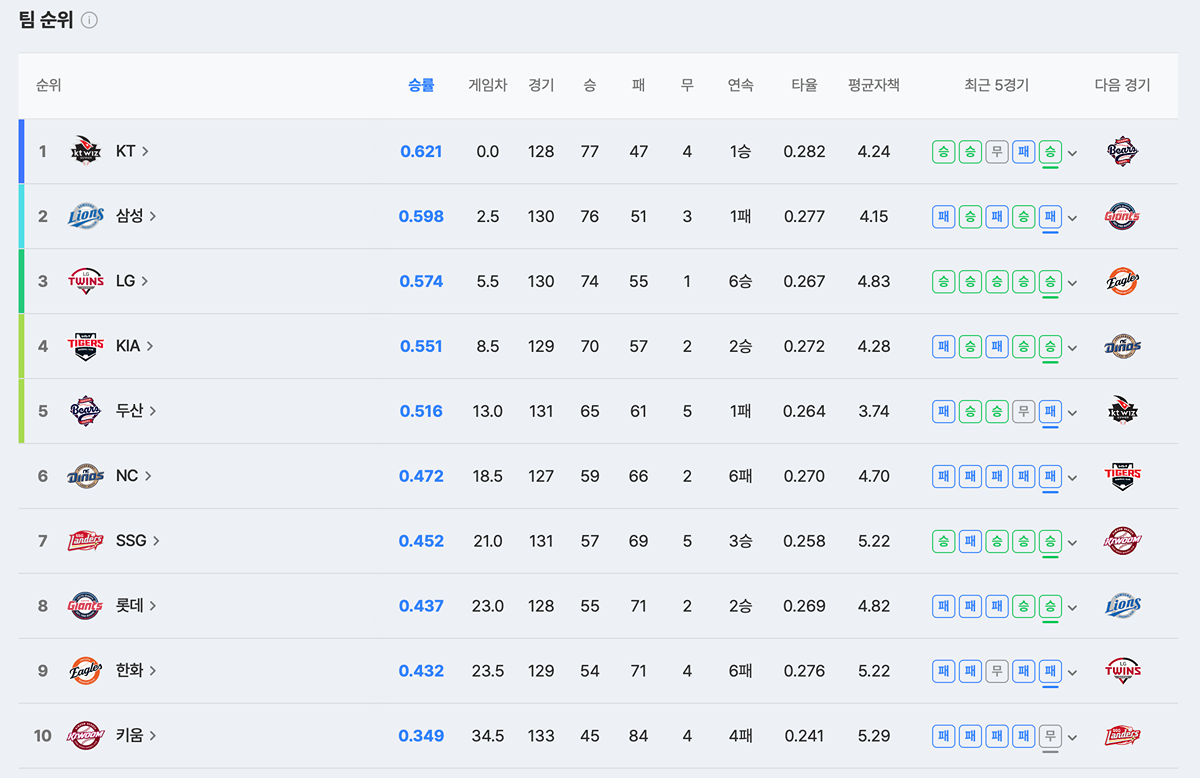Click 키움's games behind 34.5
Viewport: 1200px width, 778px height.
pyautogui.click(x=488, y=737)
